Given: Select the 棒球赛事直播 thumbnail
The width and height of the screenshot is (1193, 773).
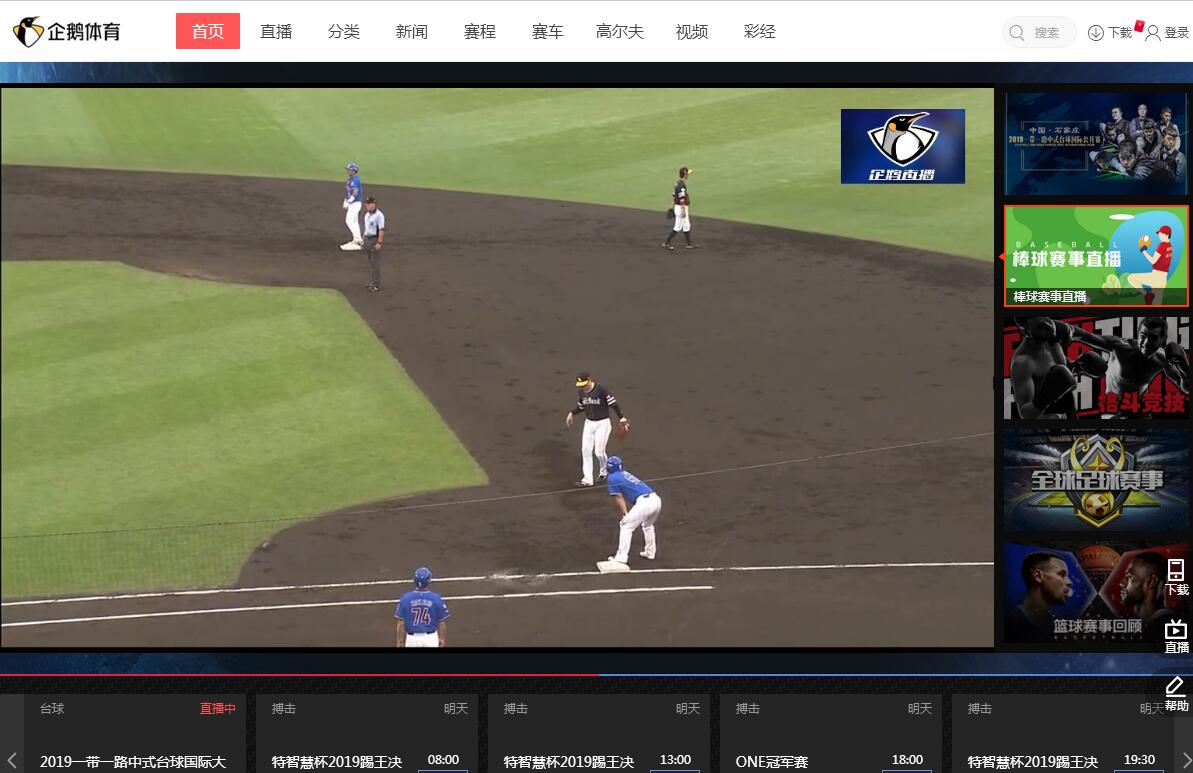Looking at the screenshot, I should 1096,255.
